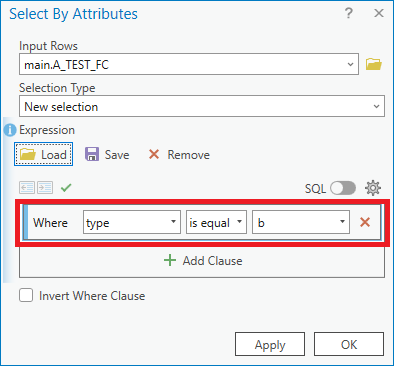Delete the Where clause with red X
Screen dimensions: 394x366
365,222
